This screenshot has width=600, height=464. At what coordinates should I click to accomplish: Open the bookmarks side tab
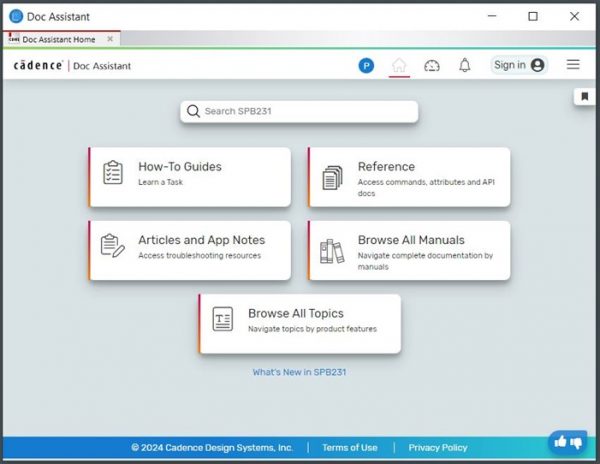coord(584,96)
